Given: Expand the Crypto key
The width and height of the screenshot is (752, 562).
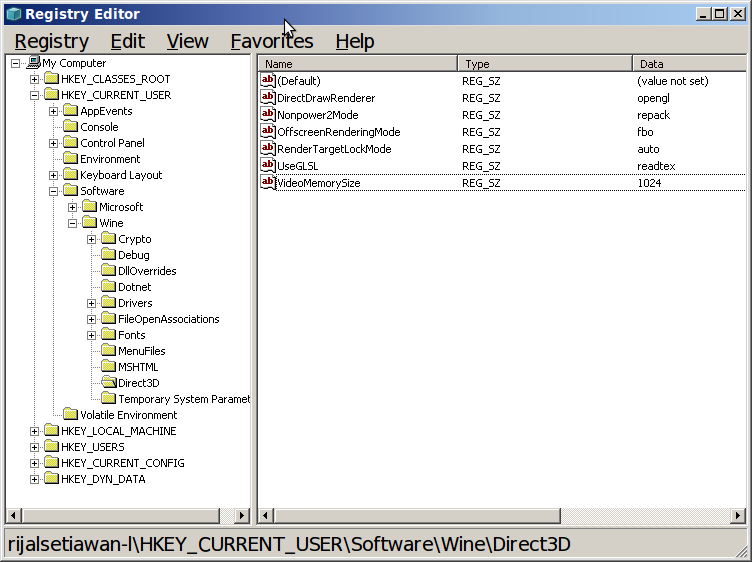Looking at the screenshot, I should click(92, 239).
